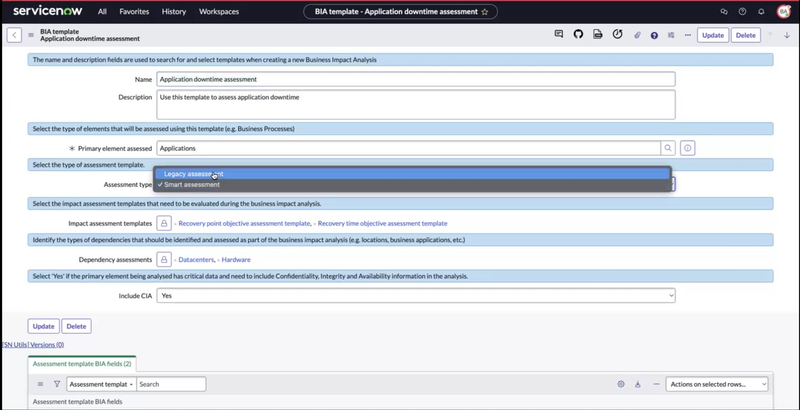
Task: Click the form personalize icon next to help
Action: [x=671, y=35]
